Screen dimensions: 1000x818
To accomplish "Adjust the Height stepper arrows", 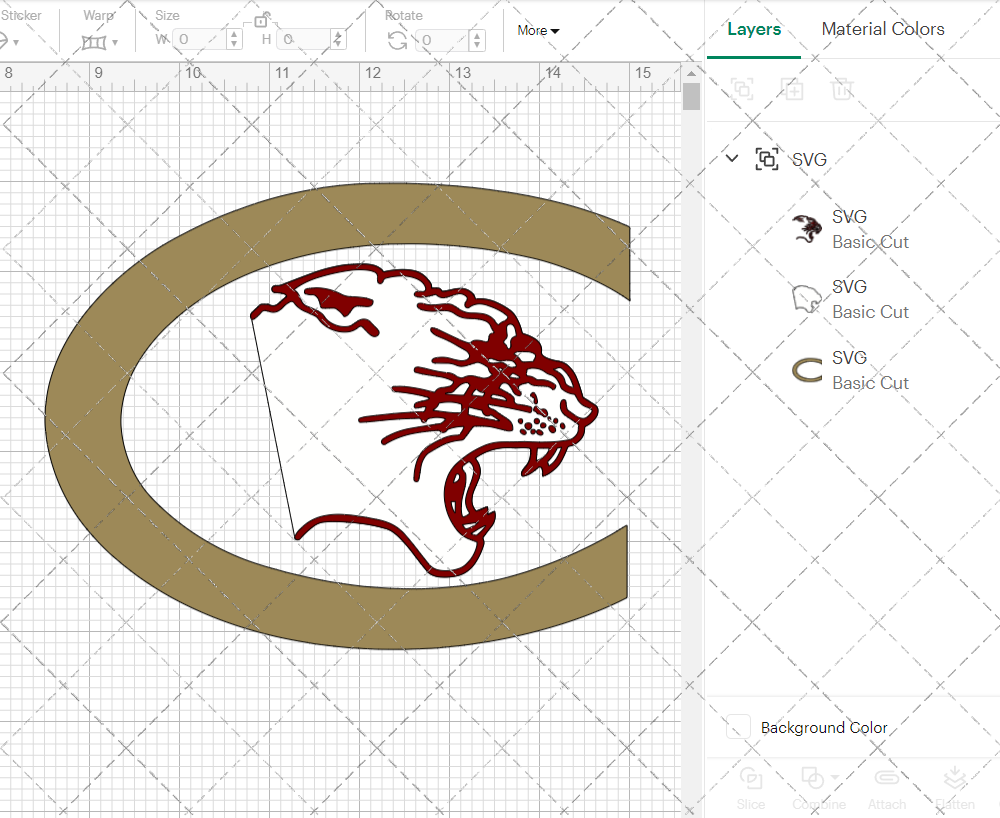I will tap(338, 40).
